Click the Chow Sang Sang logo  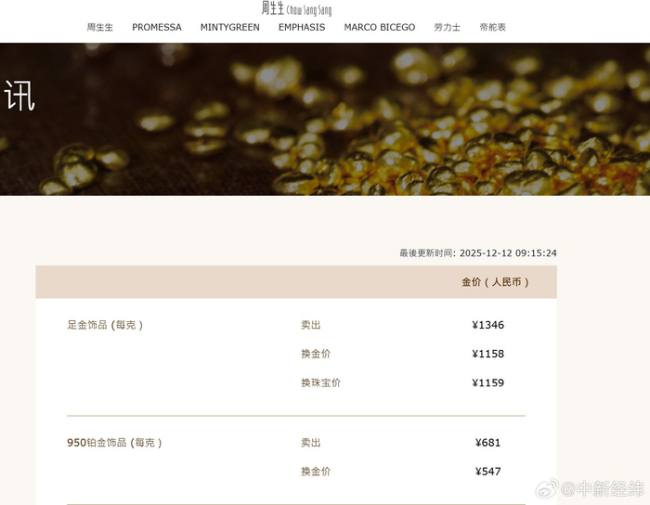(296, 9)
